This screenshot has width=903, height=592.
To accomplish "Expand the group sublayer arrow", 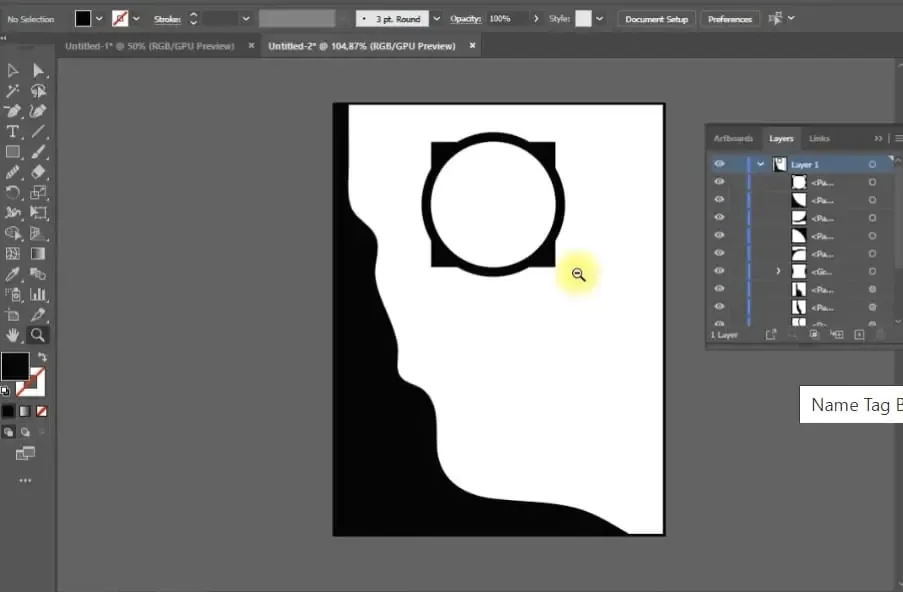I will 778,271.
